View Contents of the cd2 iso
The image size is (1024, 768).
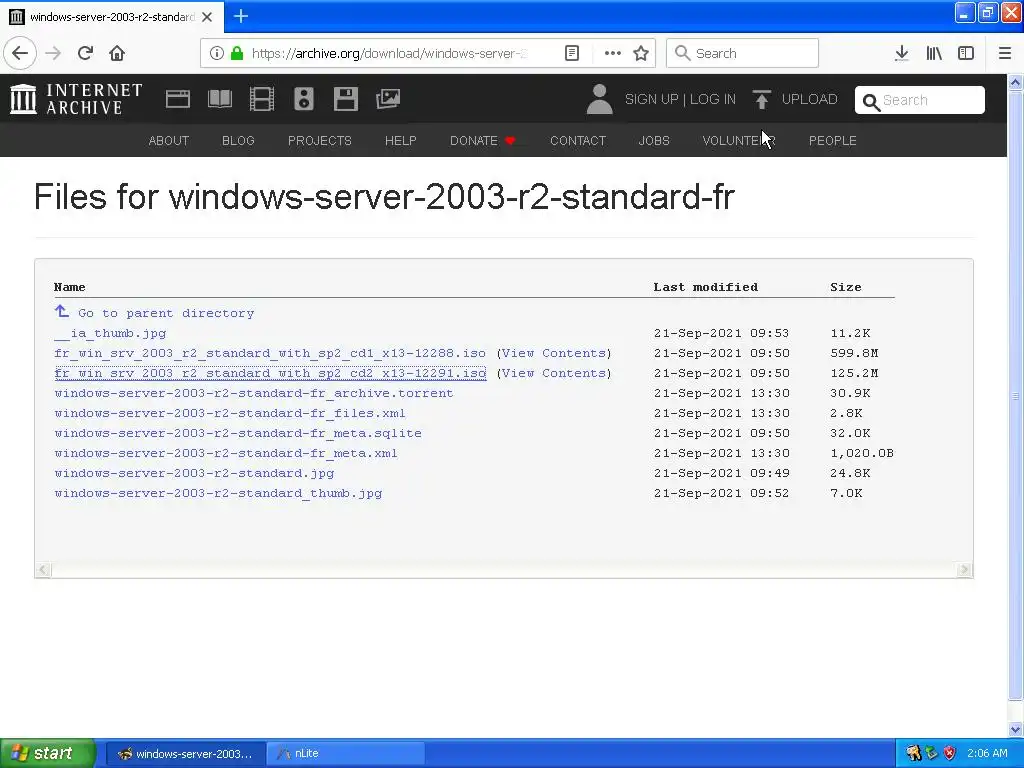click(x=554, y=373)
